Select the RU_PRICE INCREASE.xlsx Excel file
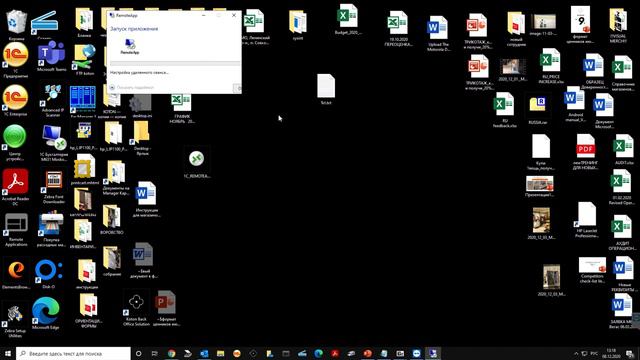 pyautogui.click(x=550, y=65)
